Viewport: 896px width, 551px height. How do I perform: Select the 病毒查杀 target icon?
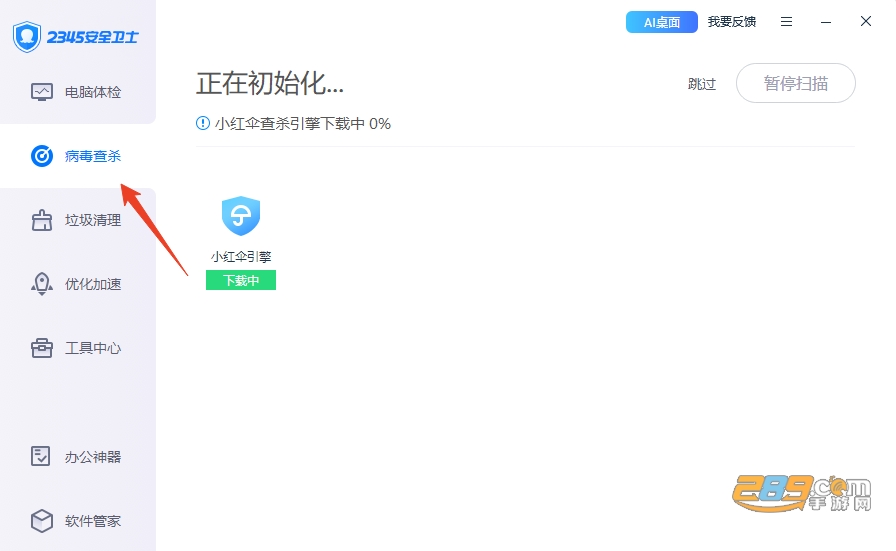42,155
